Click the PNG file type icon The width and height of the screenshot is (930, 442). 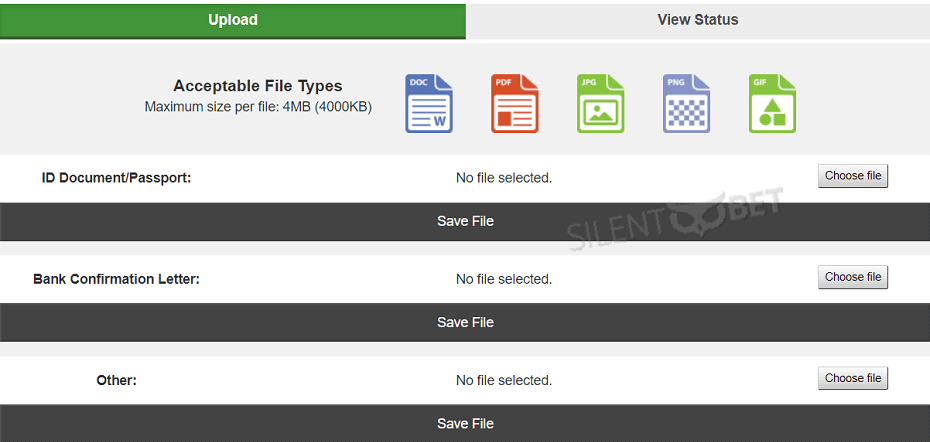(x=686, y=103)
